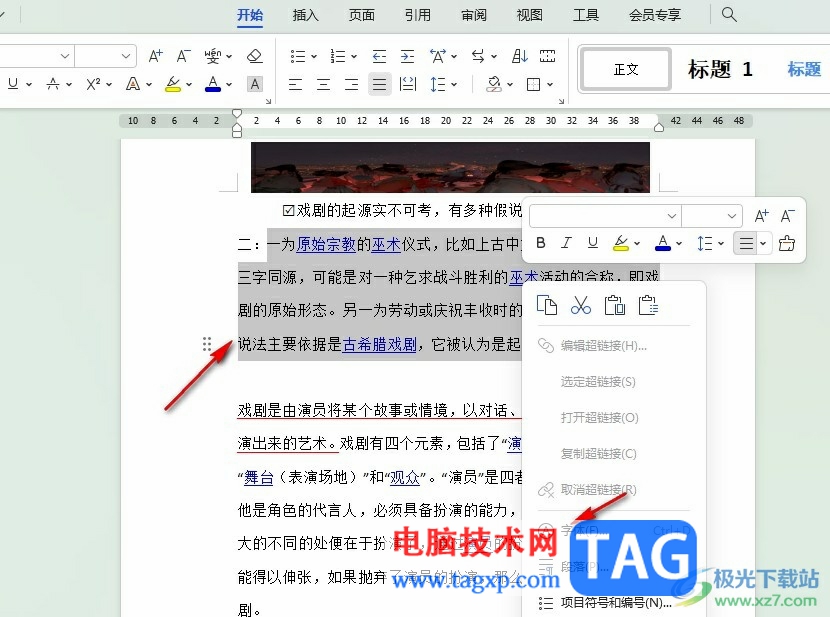Expand the ribbon font name dropdown
The image size is (830, 617).
pyautogui.click(x=65, y=56)
